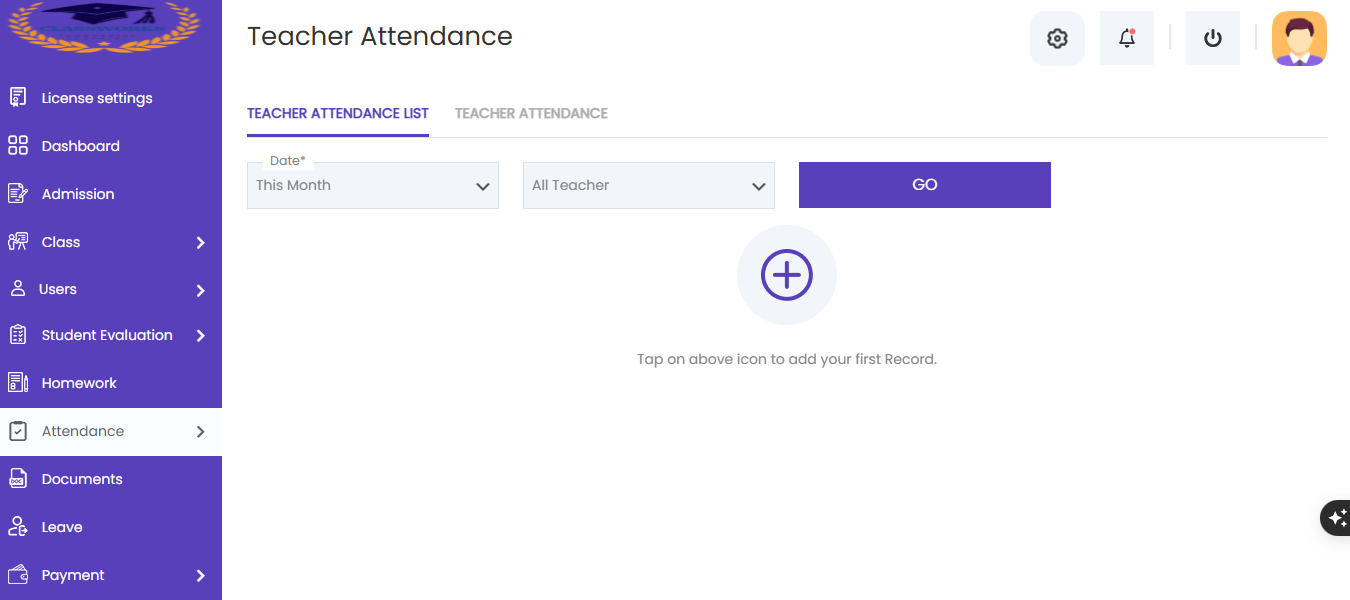Open the user profile avatar
Viewport: 1350px width, 600px height.
[1299, 39]
